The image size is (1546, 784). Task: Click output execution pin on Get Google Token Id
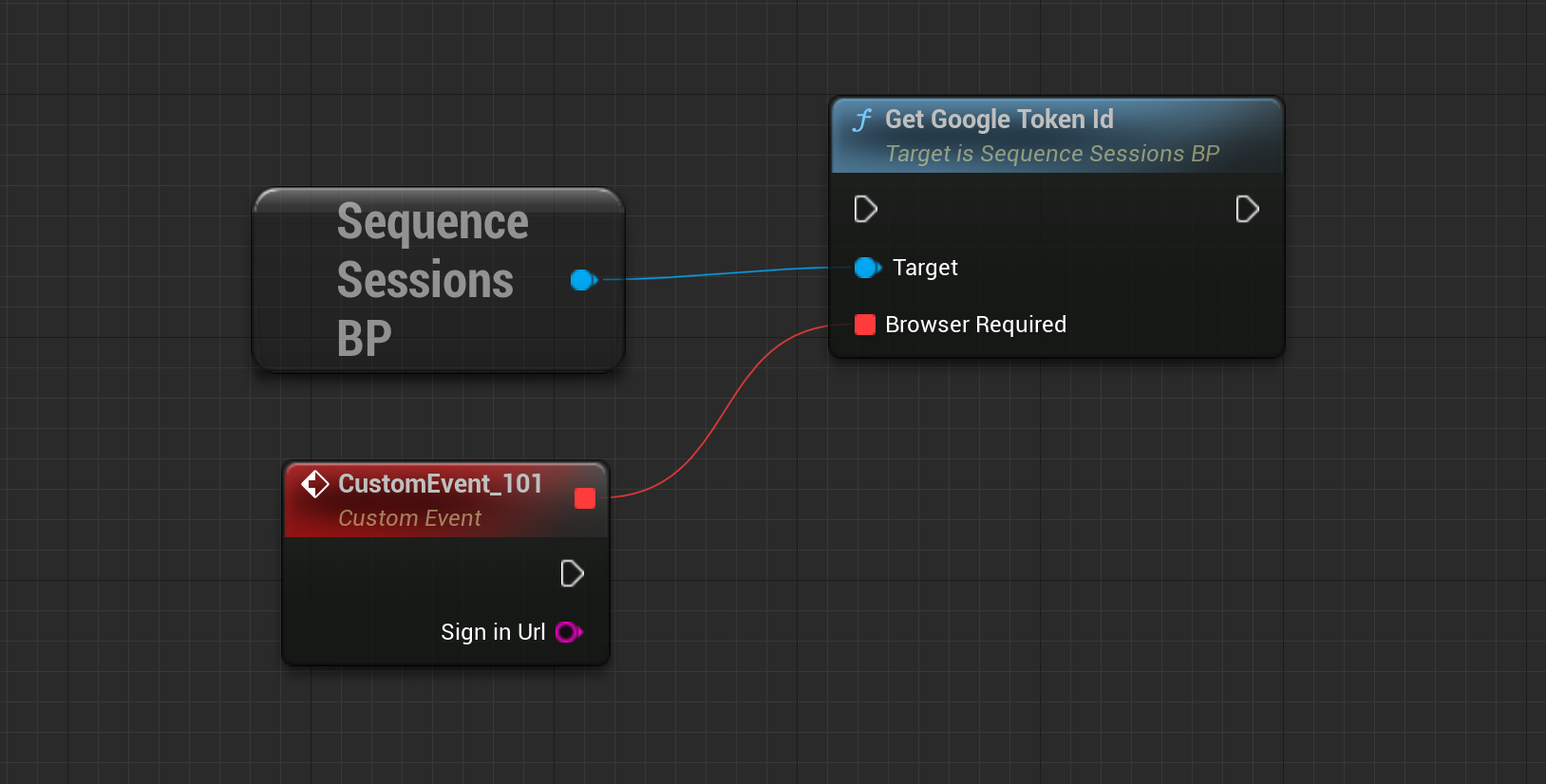[1247, 209]
